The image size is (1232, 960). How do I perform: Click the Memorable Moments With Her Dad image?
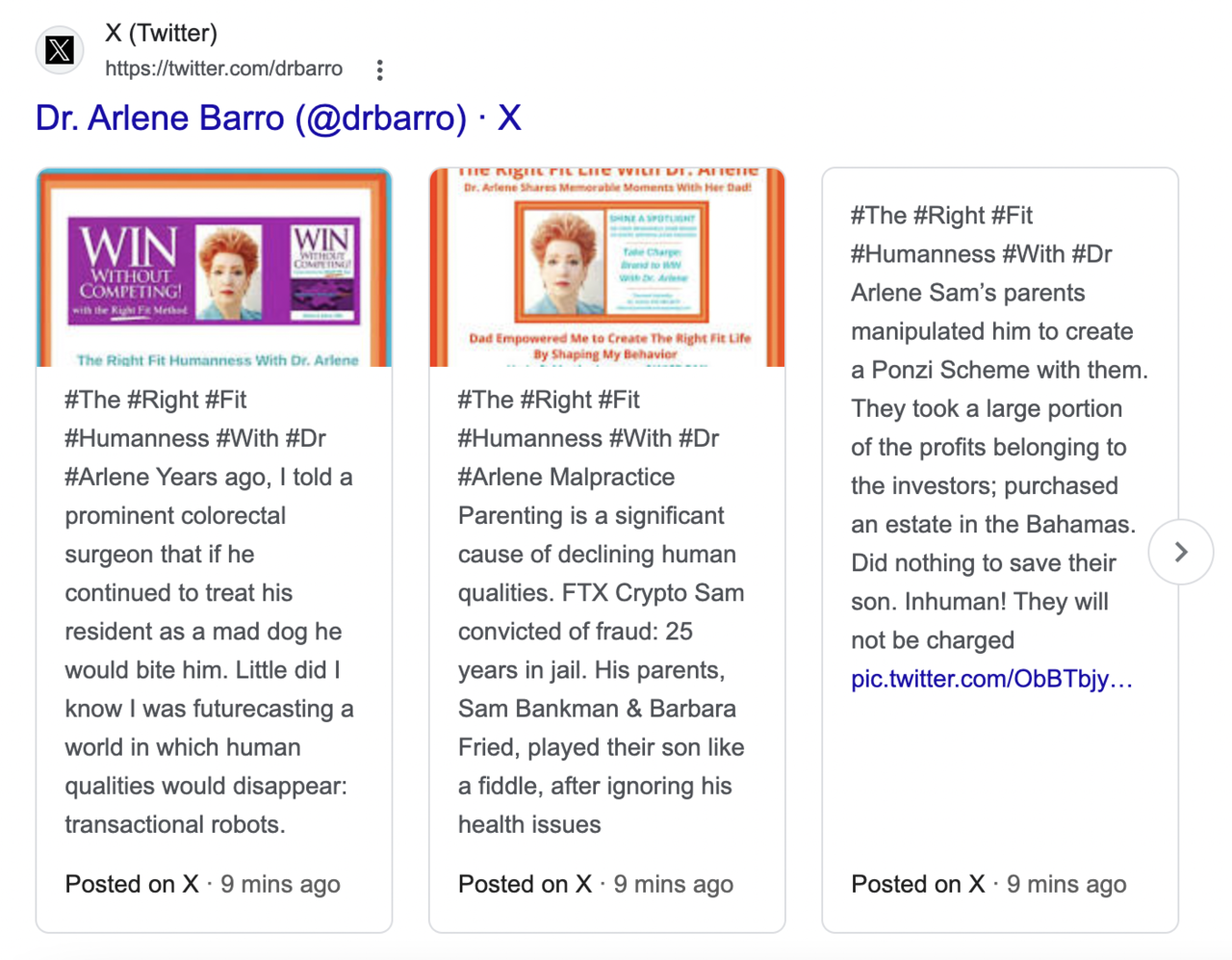point(607,268)
